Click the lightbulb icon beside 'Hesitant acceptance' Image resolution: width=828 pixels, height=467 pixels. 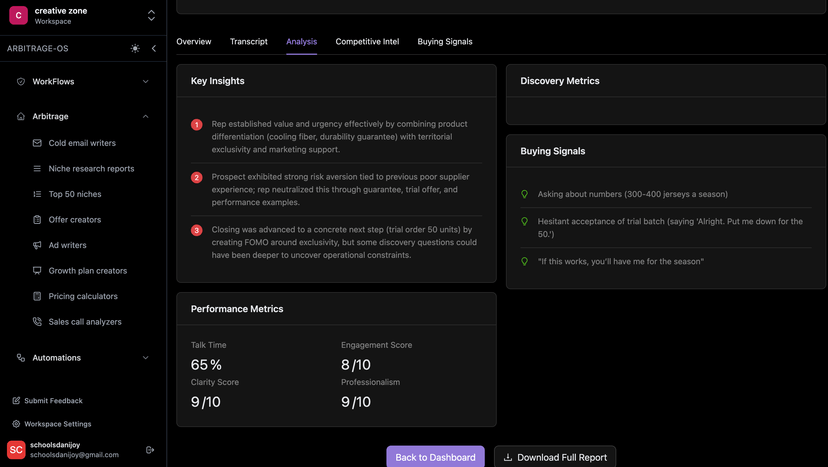524,221
